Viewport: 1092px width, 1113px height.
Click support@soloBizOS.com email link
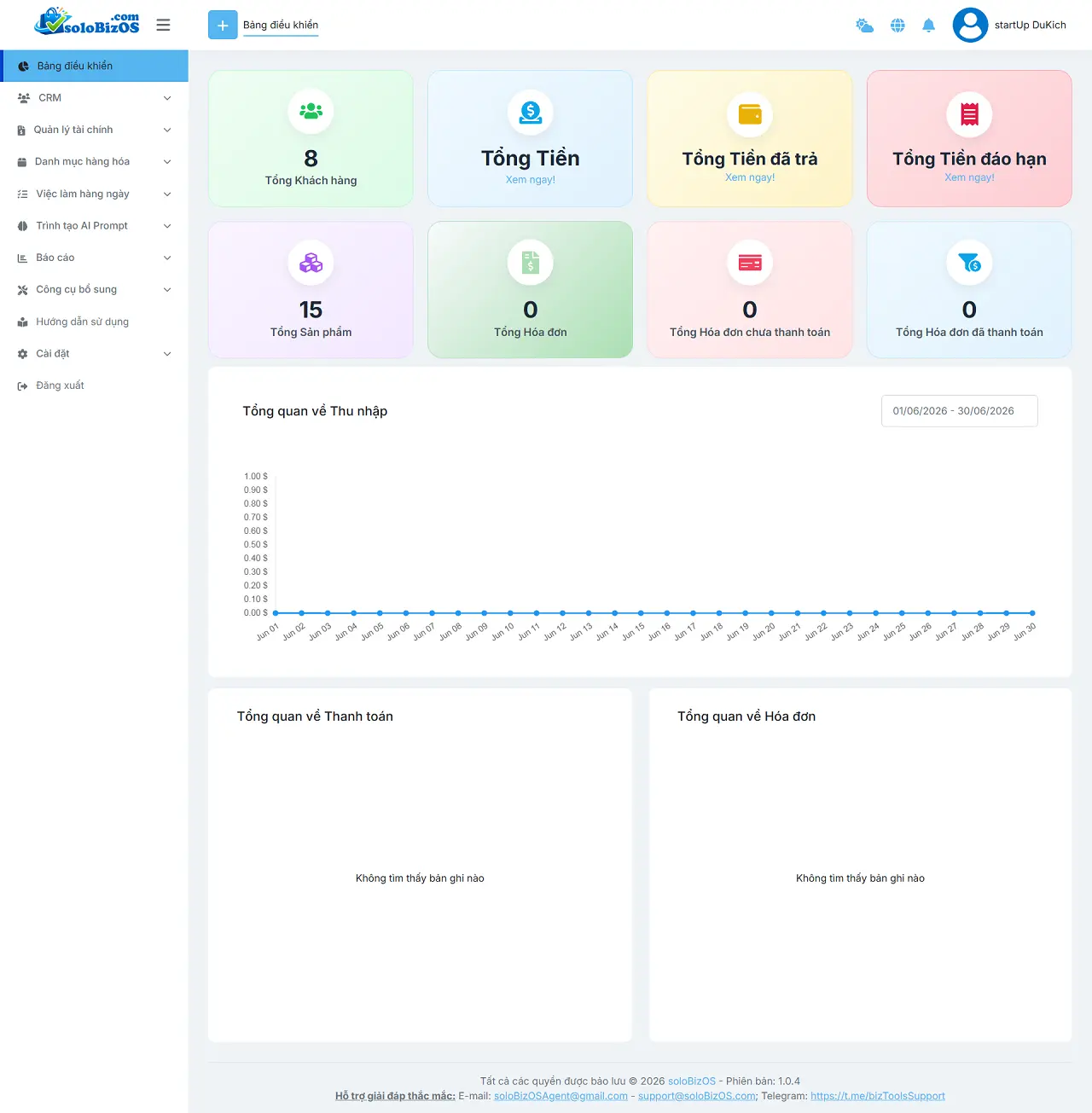697,1097
